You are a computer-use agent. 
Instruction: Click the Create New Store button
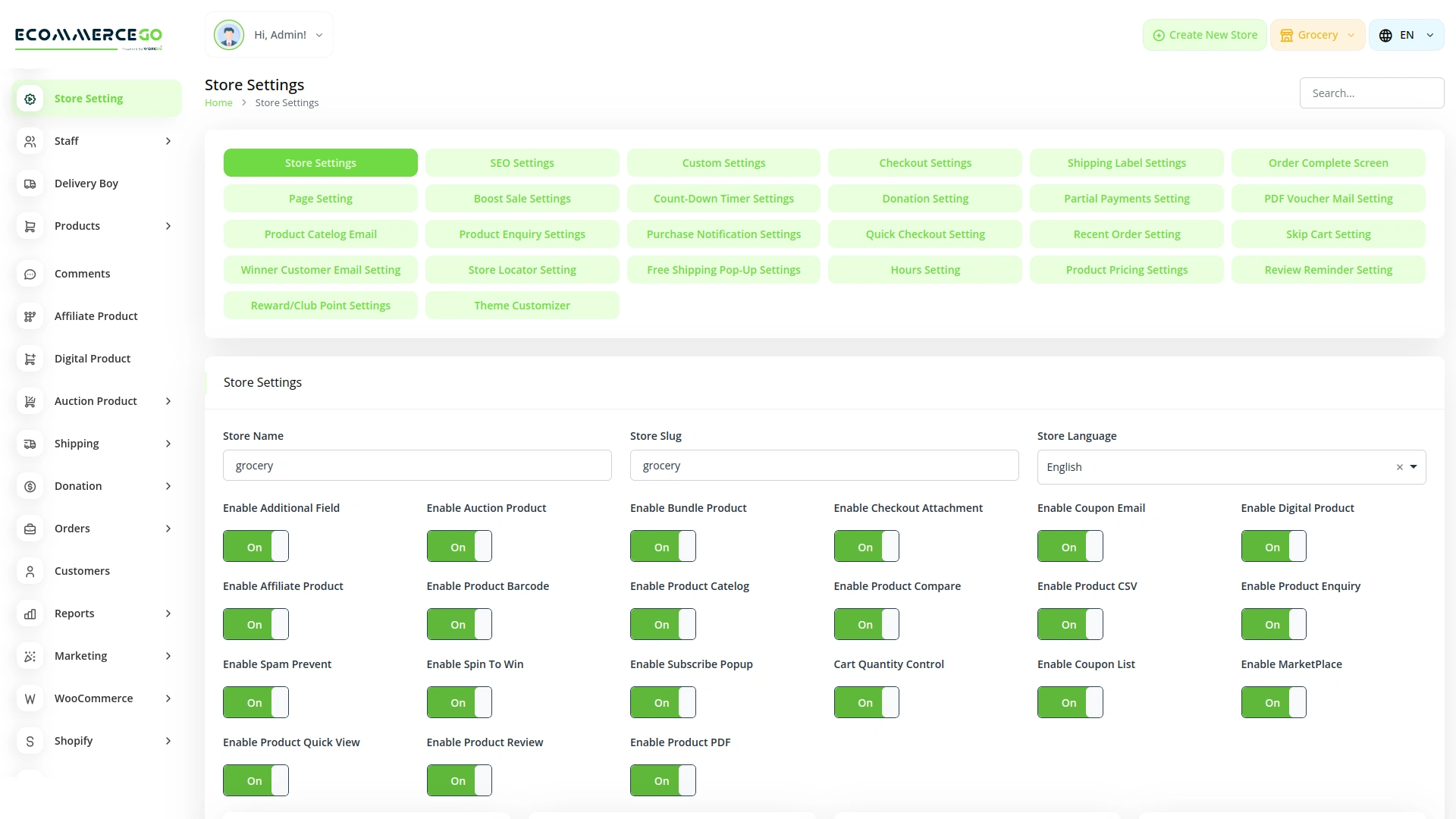click(1204, 35)
